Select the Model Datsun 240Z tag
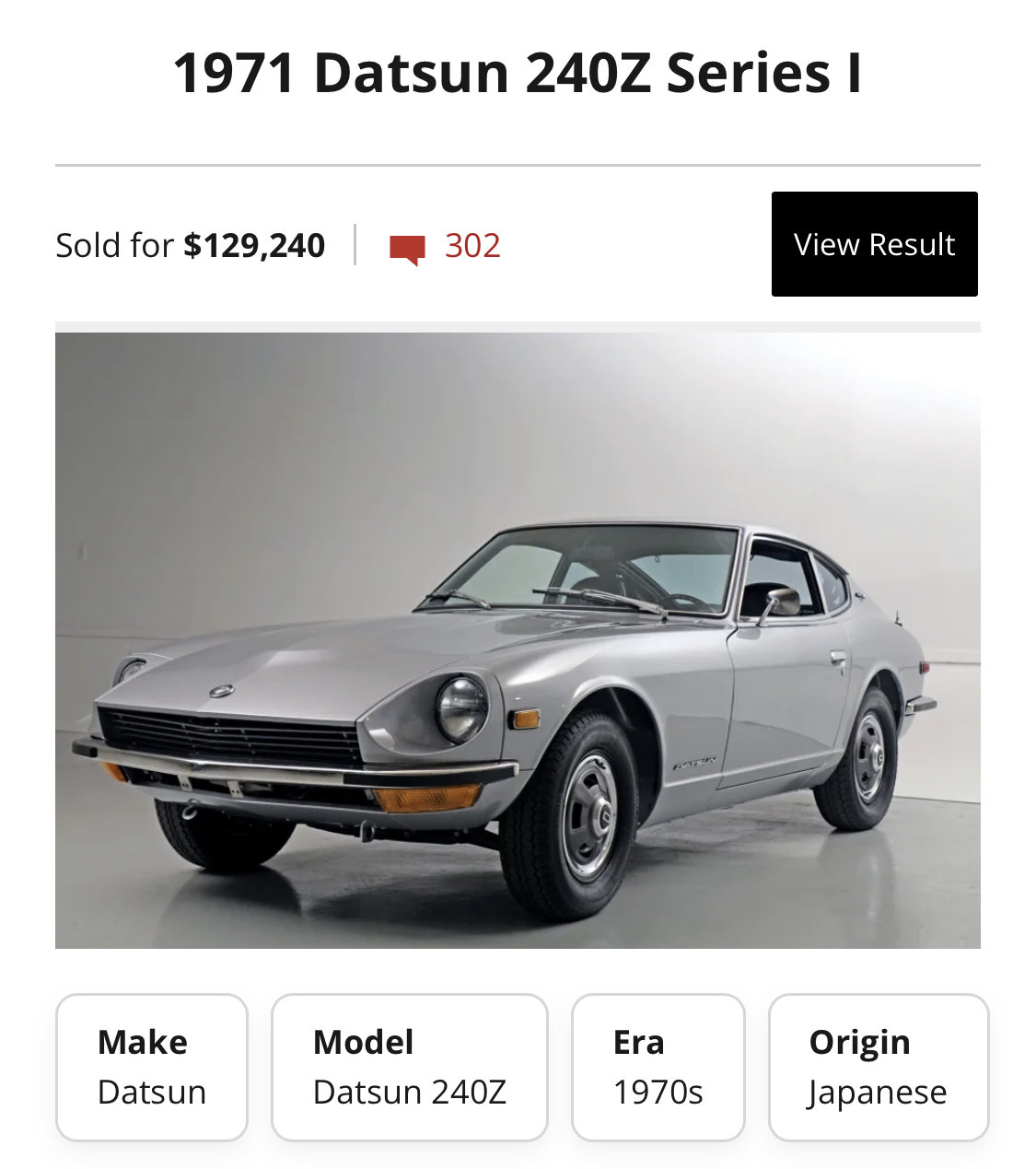The image size is (1036, 1169). coord(410,1068)
